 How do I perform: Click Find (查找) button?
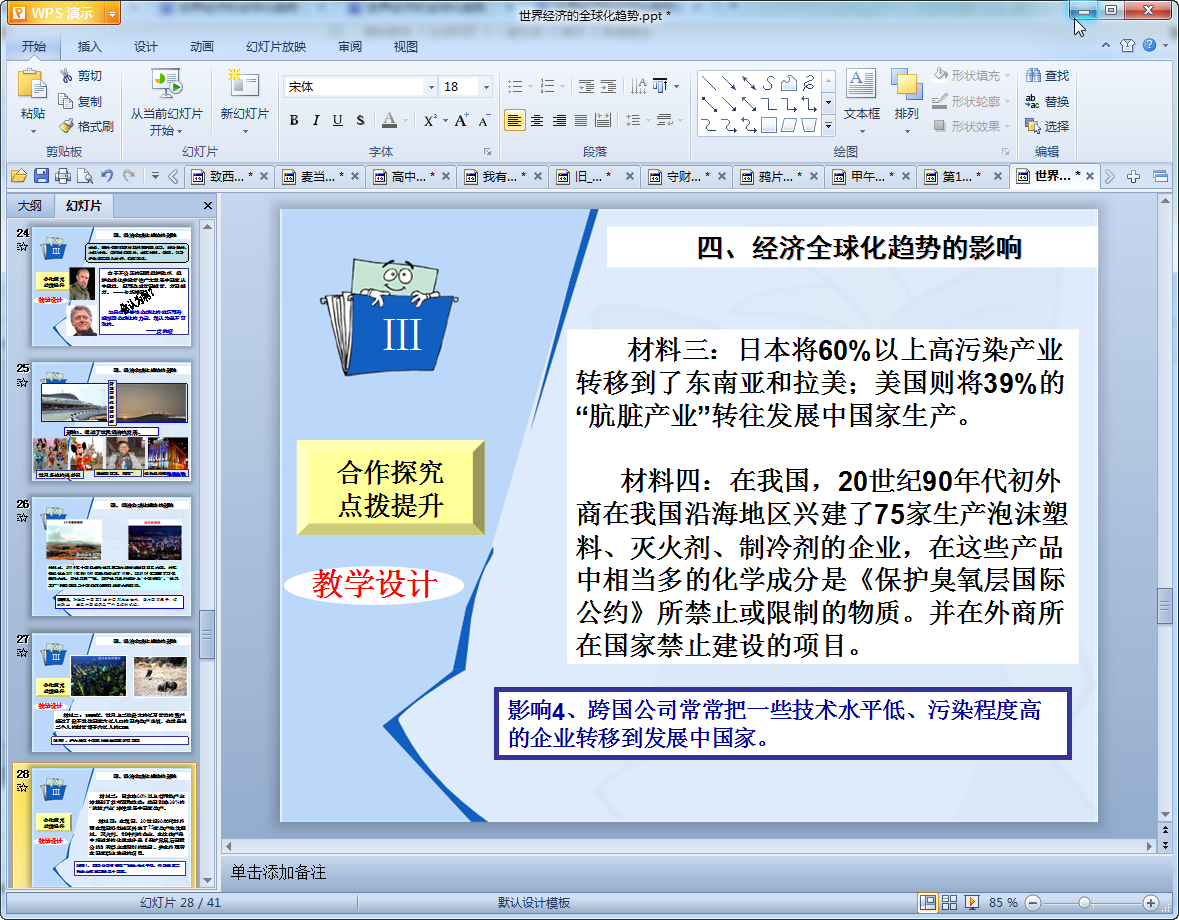point(1047,75)
